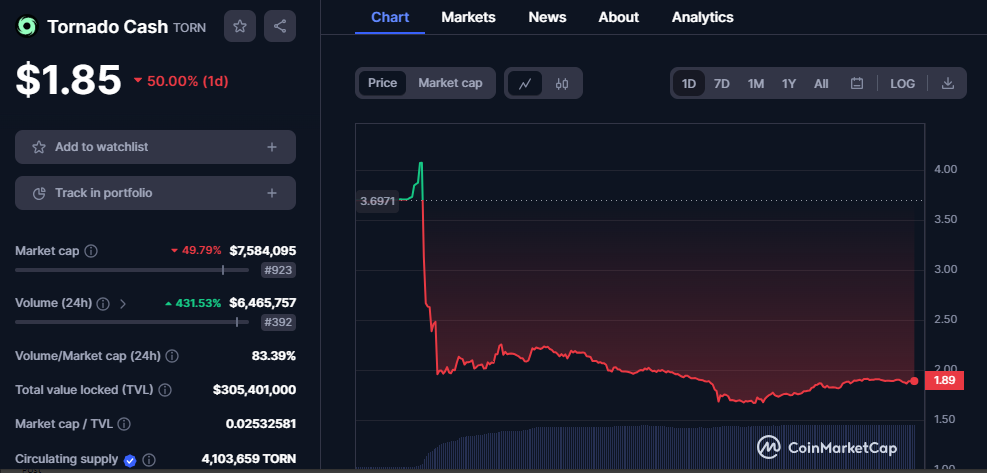Click the Market cap rank slider bar
The height and width of the screenshot is (473, 987).
[132, 270]
